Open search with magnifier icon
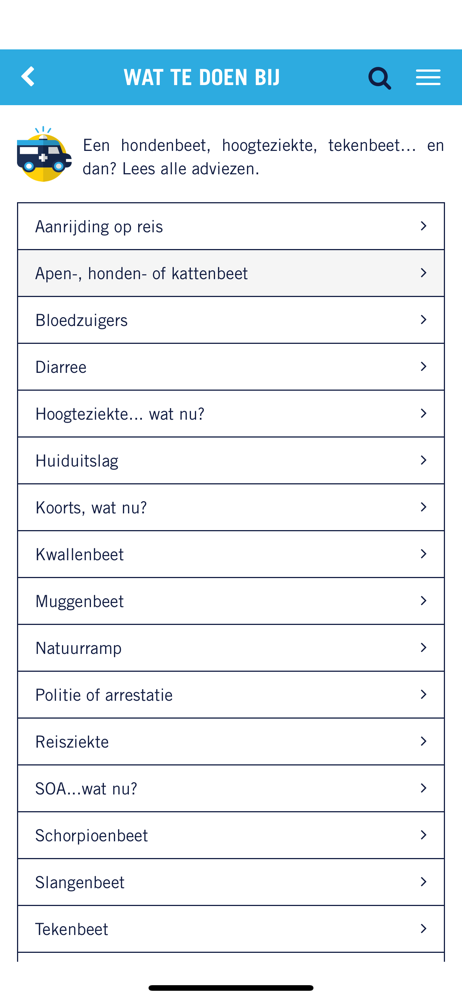This screenshot has width=462, height=1000. 379,78
